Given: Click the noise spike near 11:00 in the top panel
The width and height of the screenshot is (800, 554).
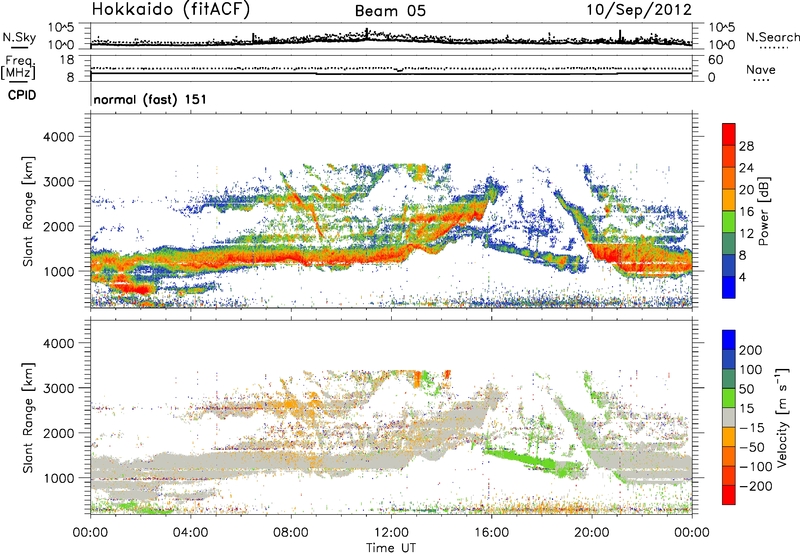Looking at the screenshot, I should [367, 33].
